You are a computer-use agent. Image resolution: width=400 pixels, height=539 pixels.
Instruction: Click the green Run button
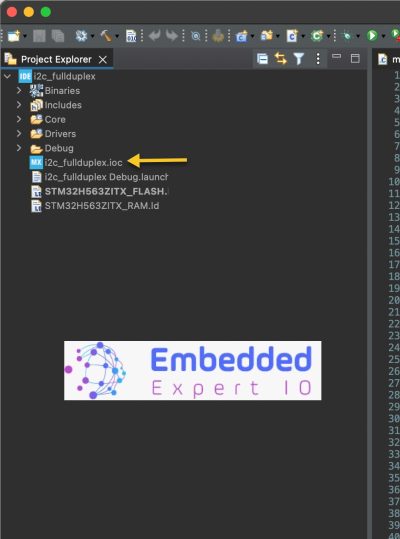pos(372,35)
